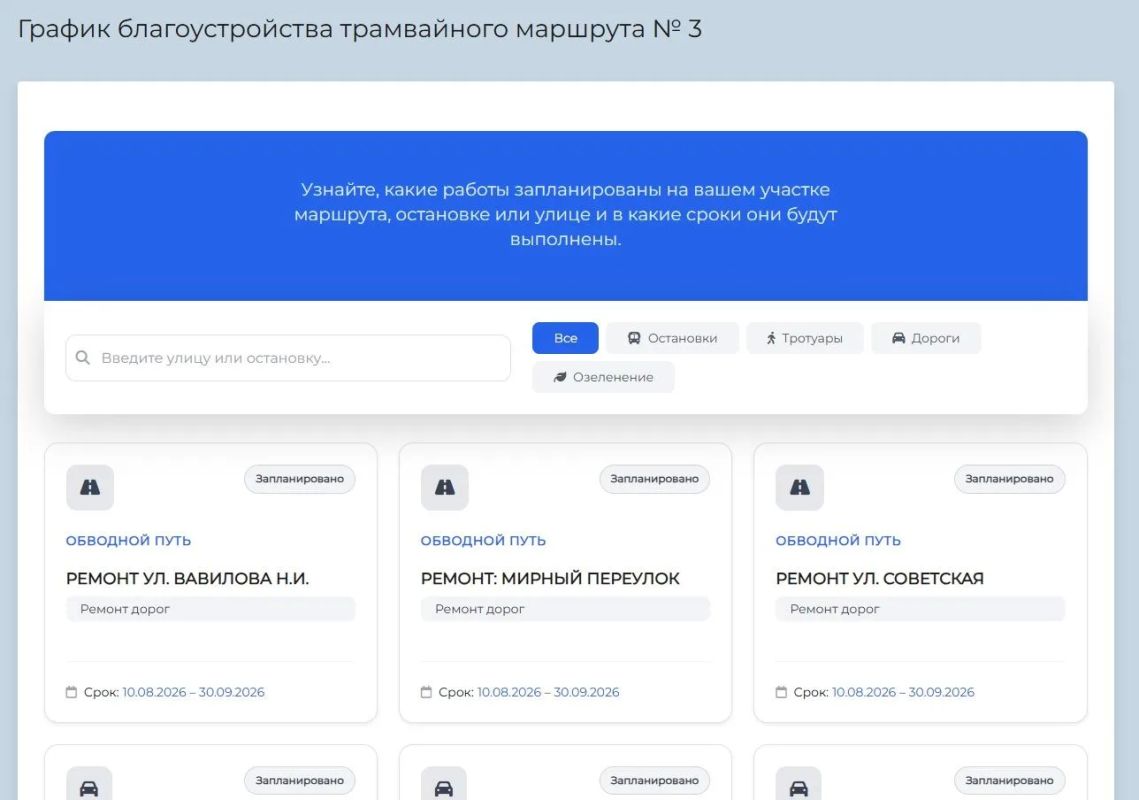This screenshot has width=1139, height=800.
Task: Click the search magnifier icon
Action: pyautogui.click(x=83, y=357)
